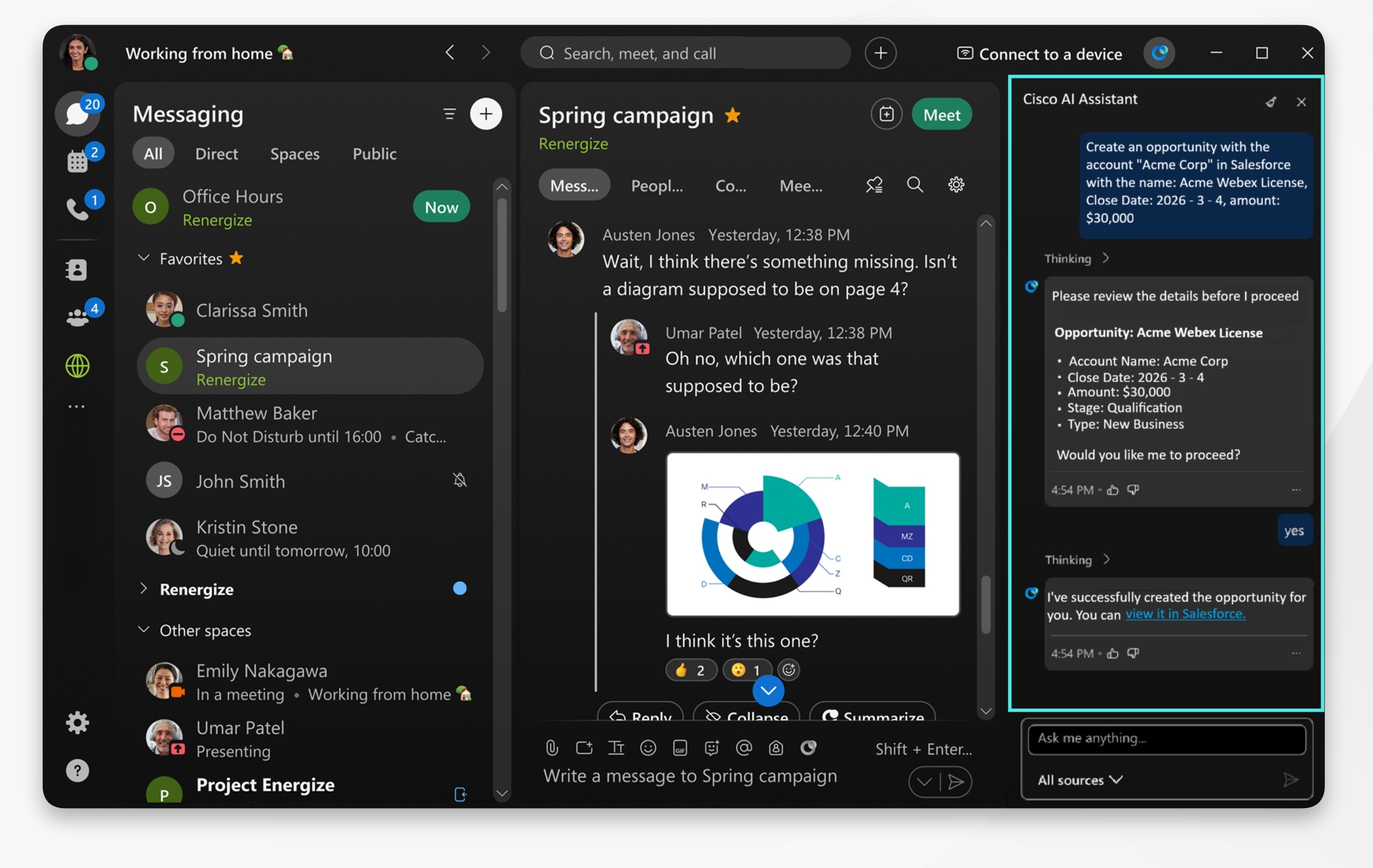1373x868 pixels.
Task: Expand the Other spaces section
Action: pos(144,629)
